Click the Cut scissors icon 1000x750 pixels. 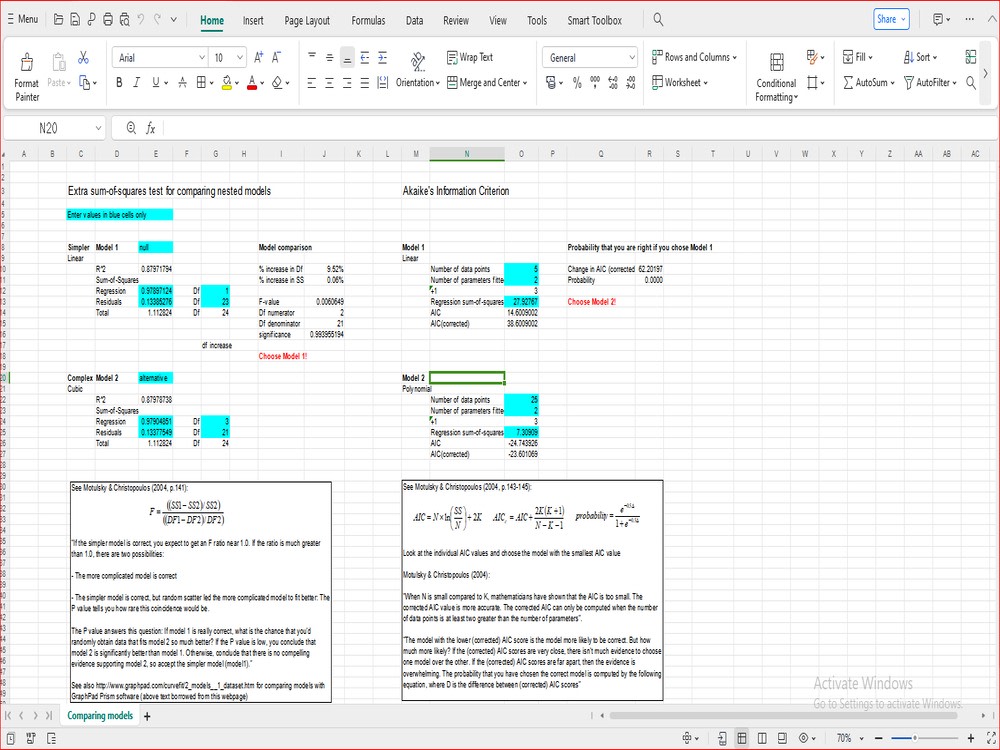click(84, 58)
